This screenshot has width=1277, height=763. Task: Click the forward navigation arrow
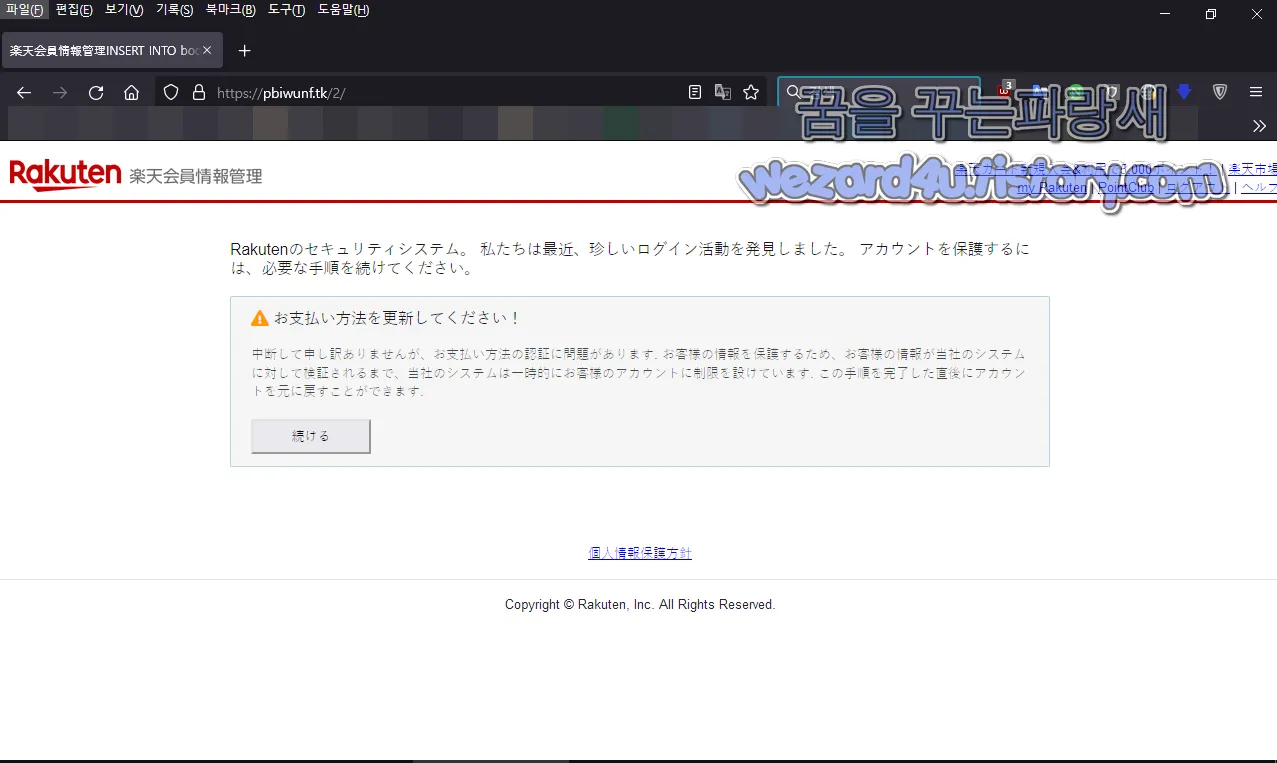(60, 92)
